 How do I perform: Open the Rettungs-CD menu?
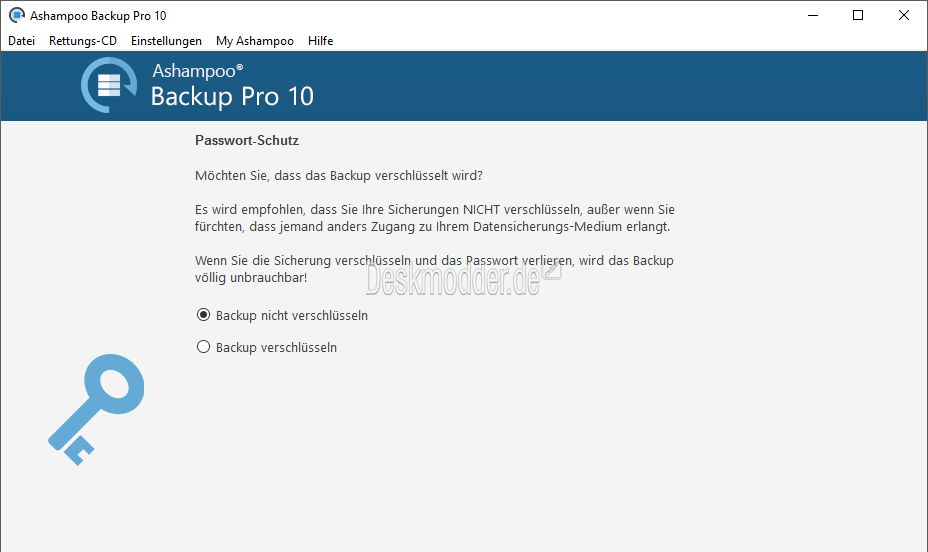[83, 41]
